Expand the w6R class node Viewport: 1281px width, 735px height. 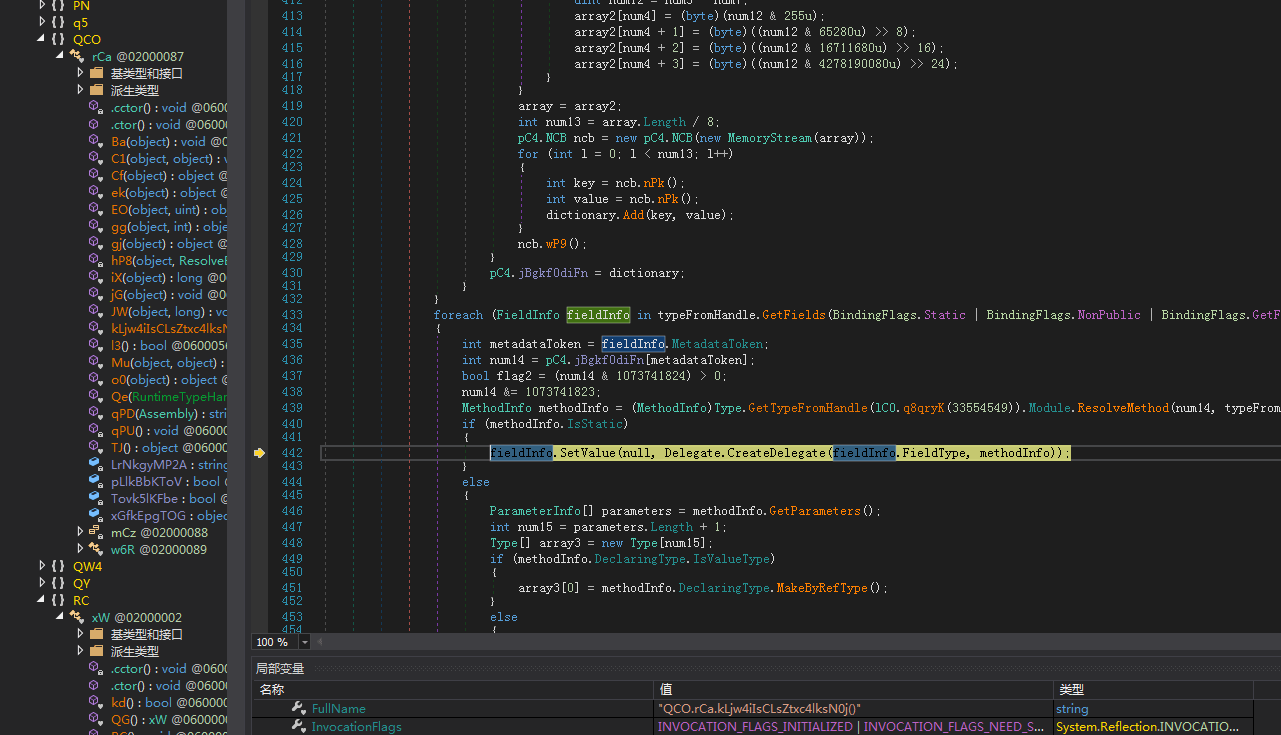pyautogui.click(x=80, y=550)
